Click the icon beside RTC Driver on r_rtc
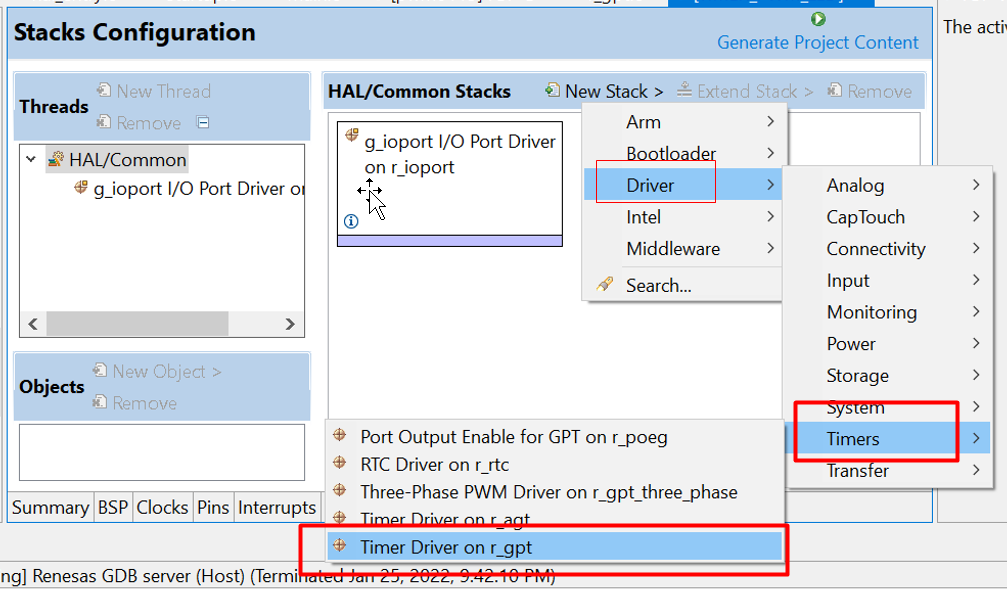 (340, 463)
